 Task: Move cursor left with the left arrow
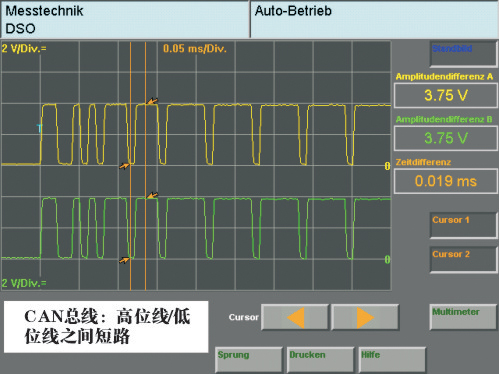[x=295, y=317]
